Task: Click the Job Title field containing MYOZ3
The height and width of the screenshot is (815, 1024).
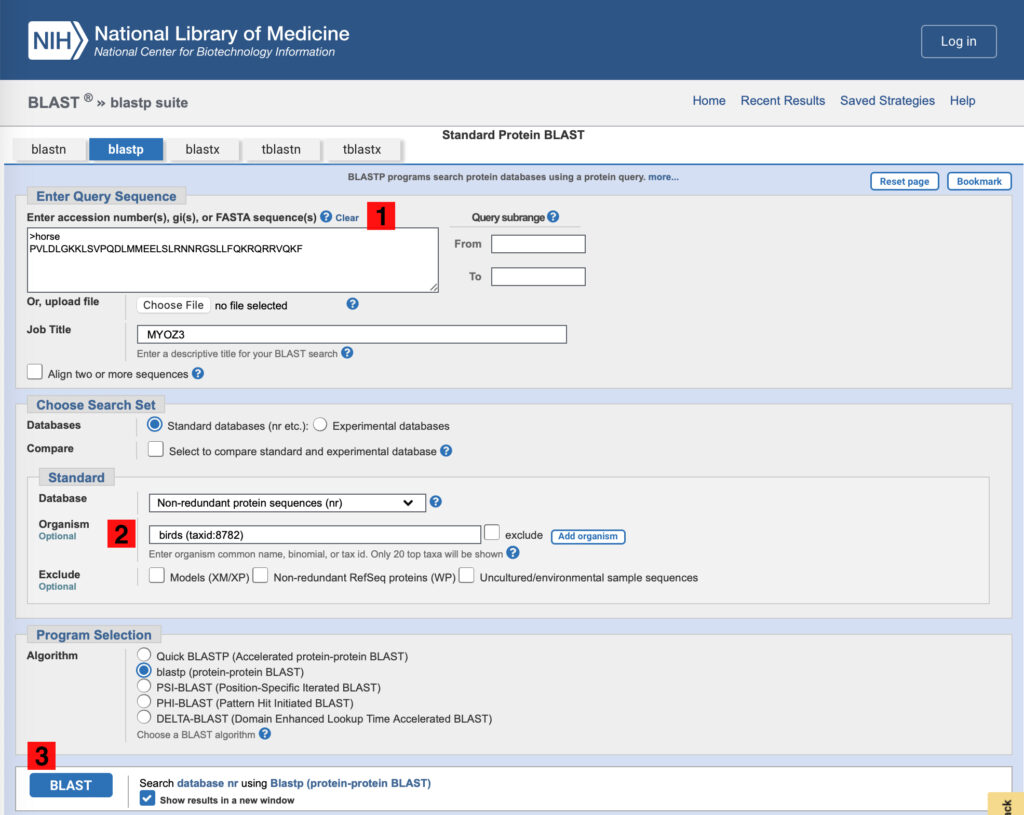Action: (351, 334)
